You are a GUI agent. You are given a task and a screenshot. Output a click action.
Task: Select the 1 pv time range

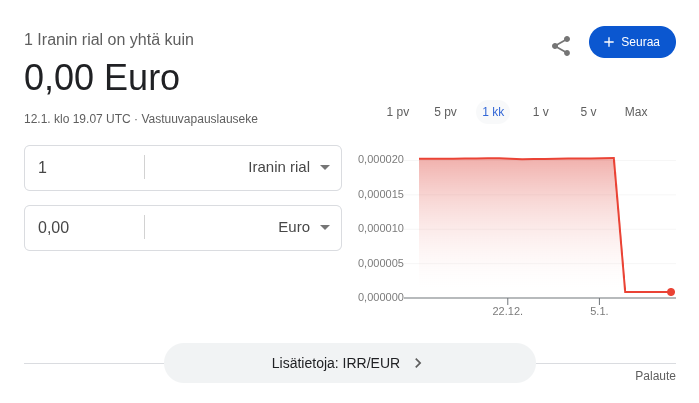(x=398, y=112)
